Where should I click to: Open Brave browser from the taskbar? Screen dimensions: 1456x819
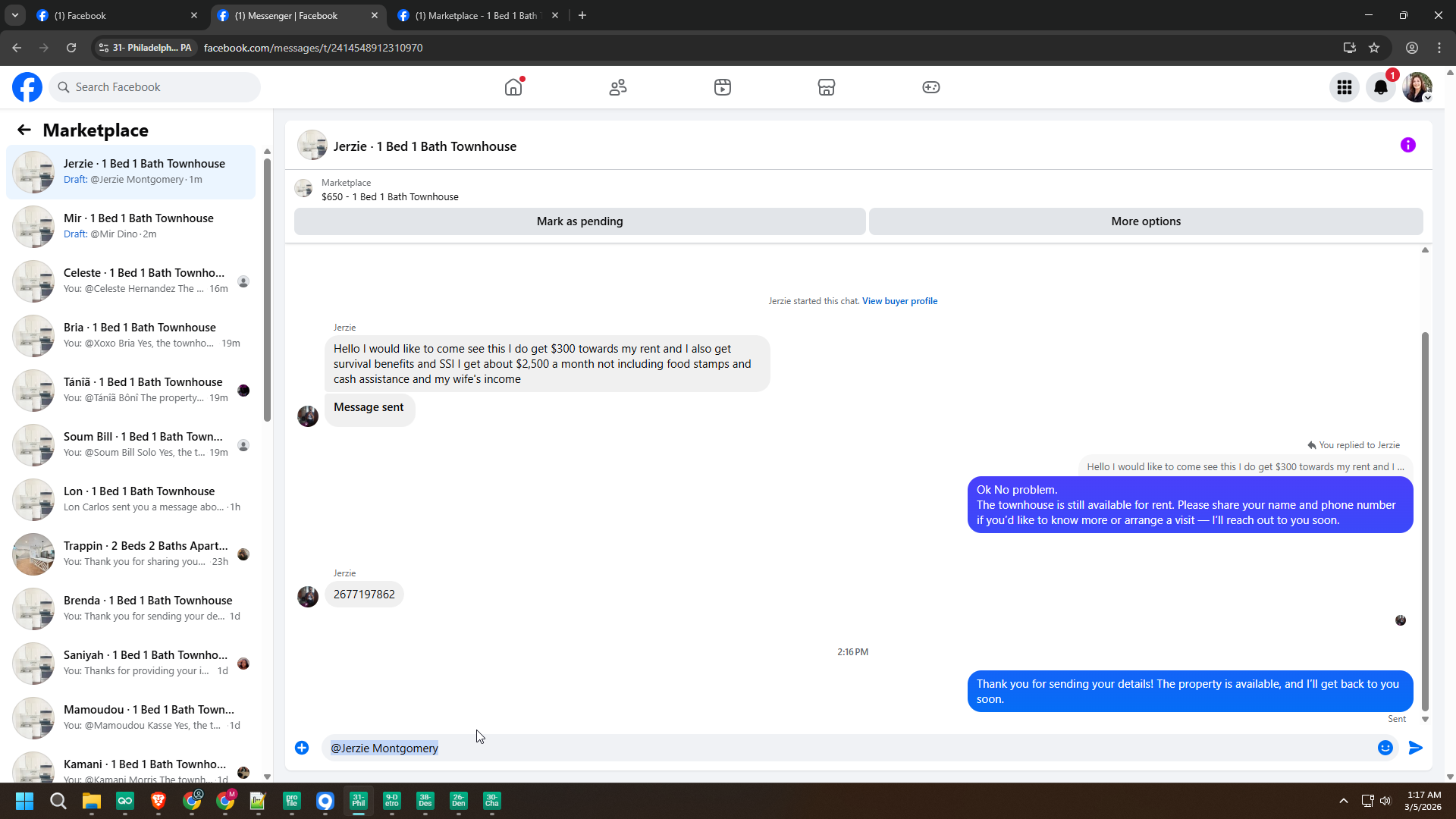158,801
